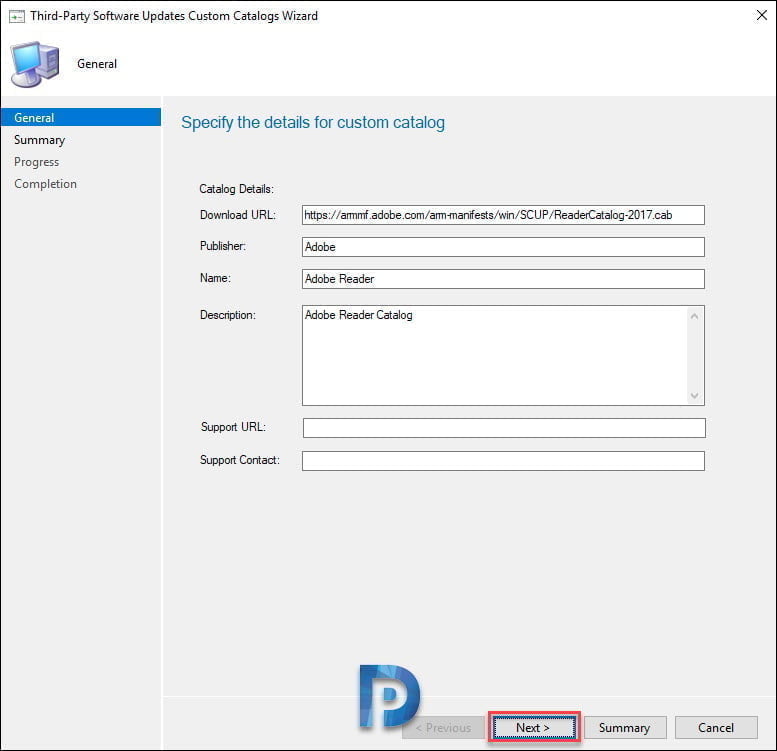Click Description scrollbar down arrow
The image size is (777, 751).
pyautogui.click(x=695, y=395)
